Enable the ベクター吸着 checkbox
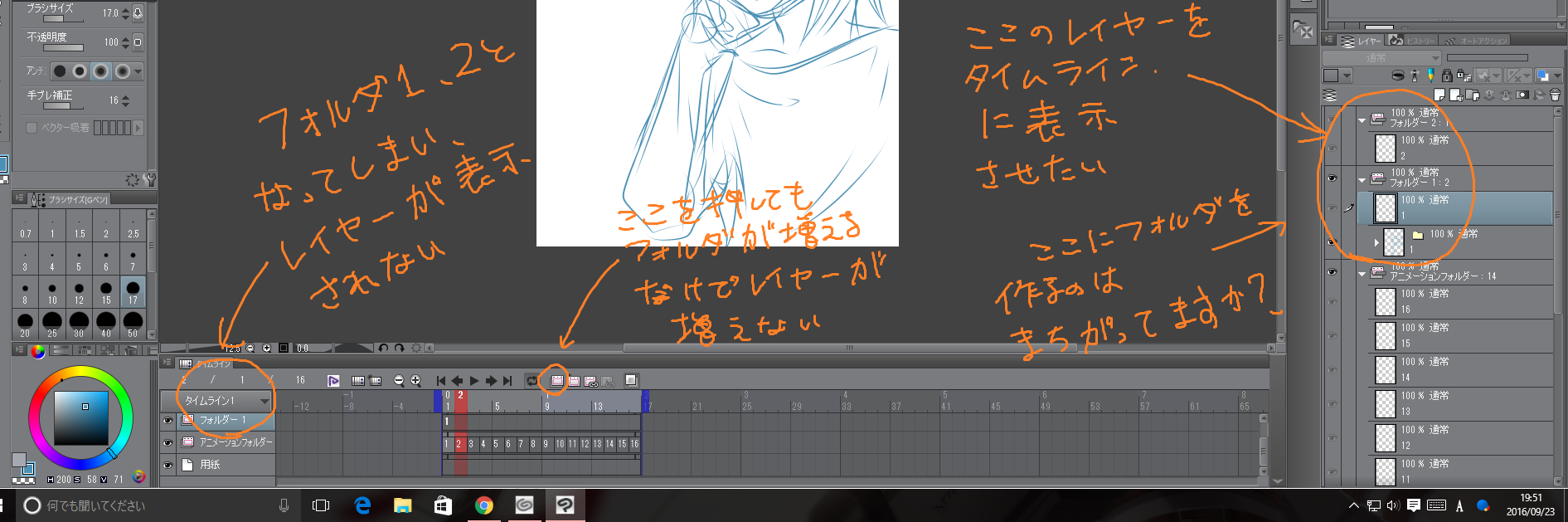 32,128
